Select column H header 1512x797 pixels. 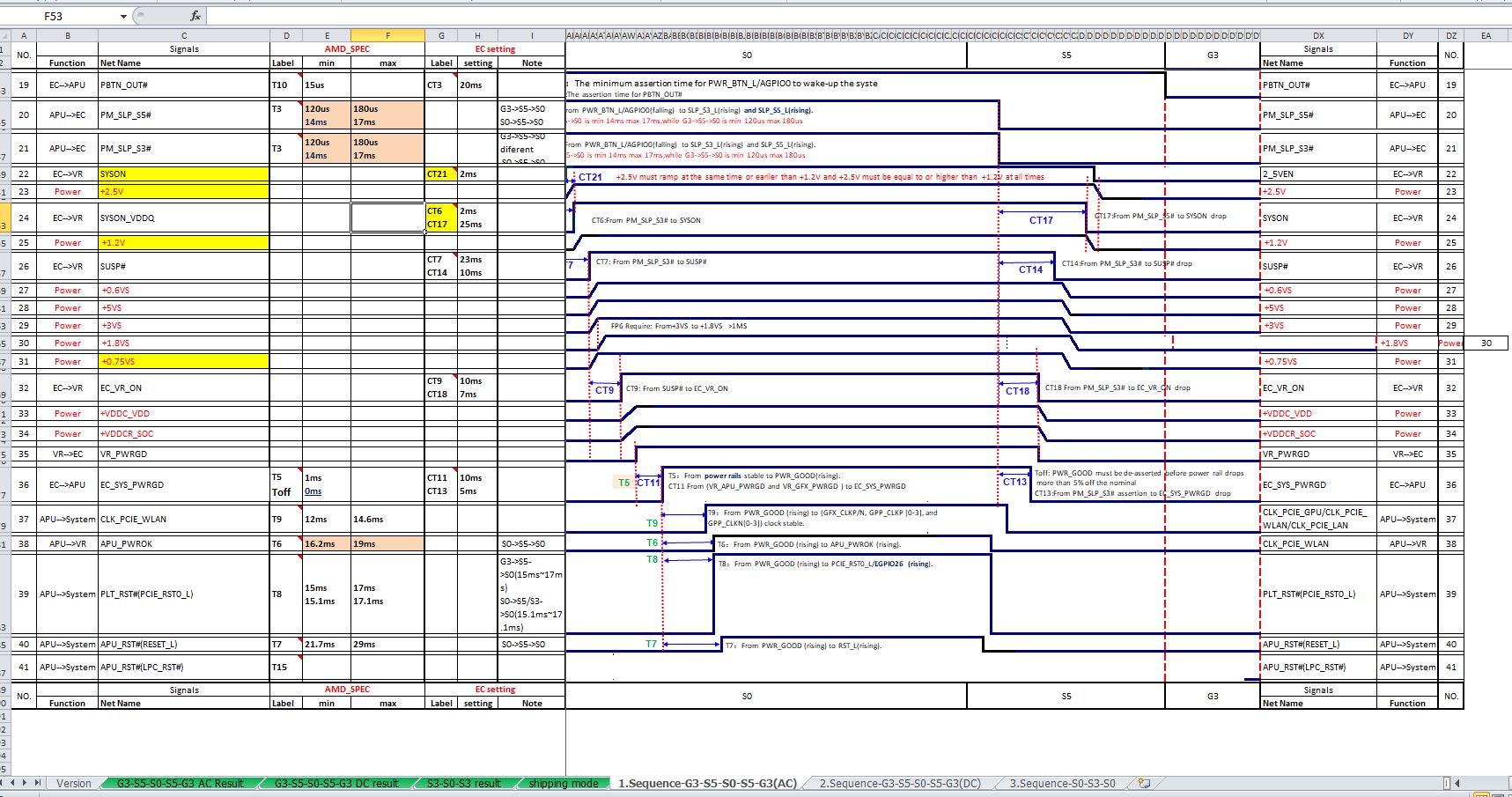pos(477,36)
